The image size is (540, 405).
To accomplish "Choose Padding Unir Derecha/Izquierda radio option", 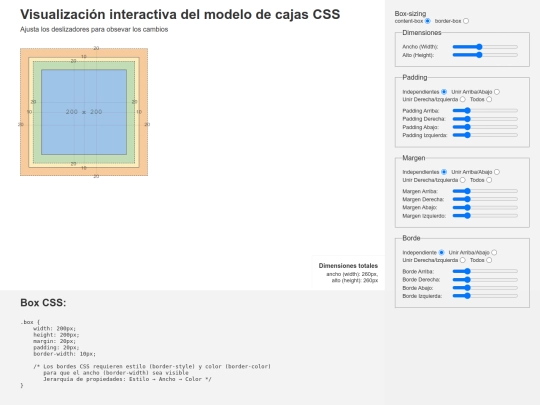I will [x=463, y=100].
